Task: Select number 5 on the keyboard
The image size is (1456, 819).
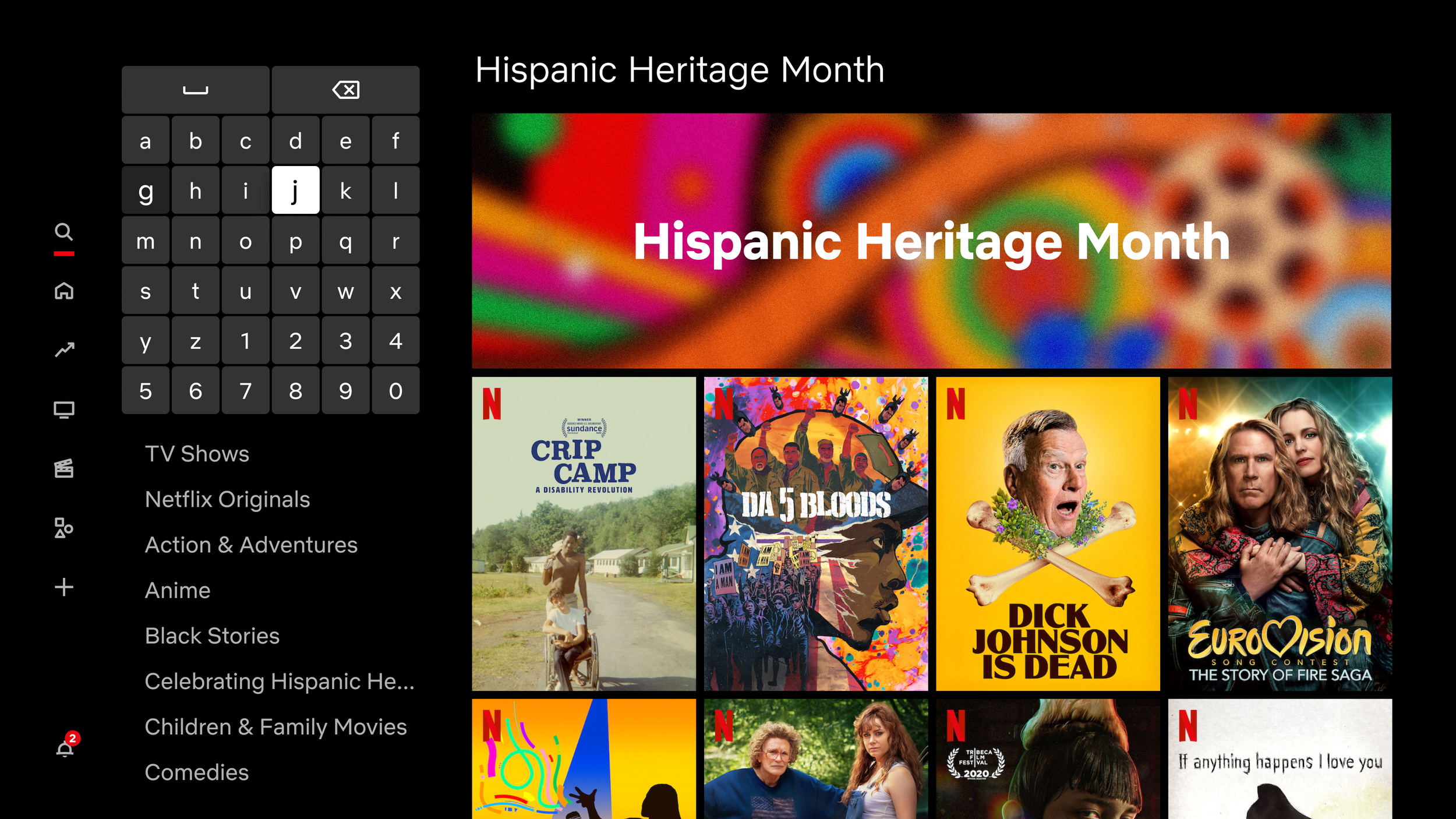Action: coord(146,390)
